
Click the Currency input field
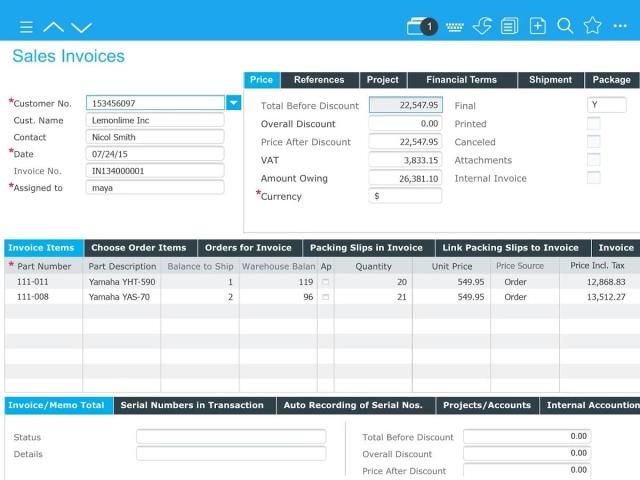coord(405,196)
